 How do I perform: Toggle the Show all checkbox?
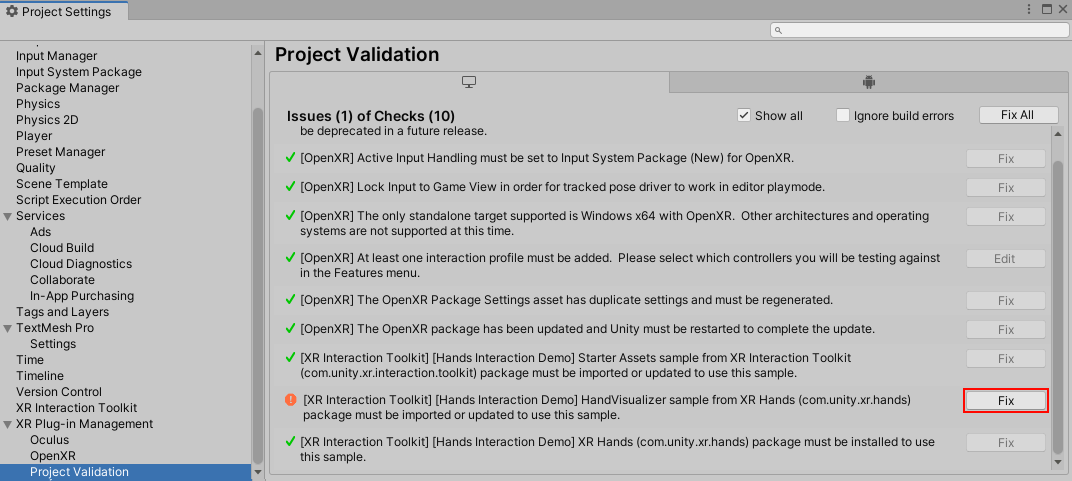pyautogui.click(x=744, y=115)
